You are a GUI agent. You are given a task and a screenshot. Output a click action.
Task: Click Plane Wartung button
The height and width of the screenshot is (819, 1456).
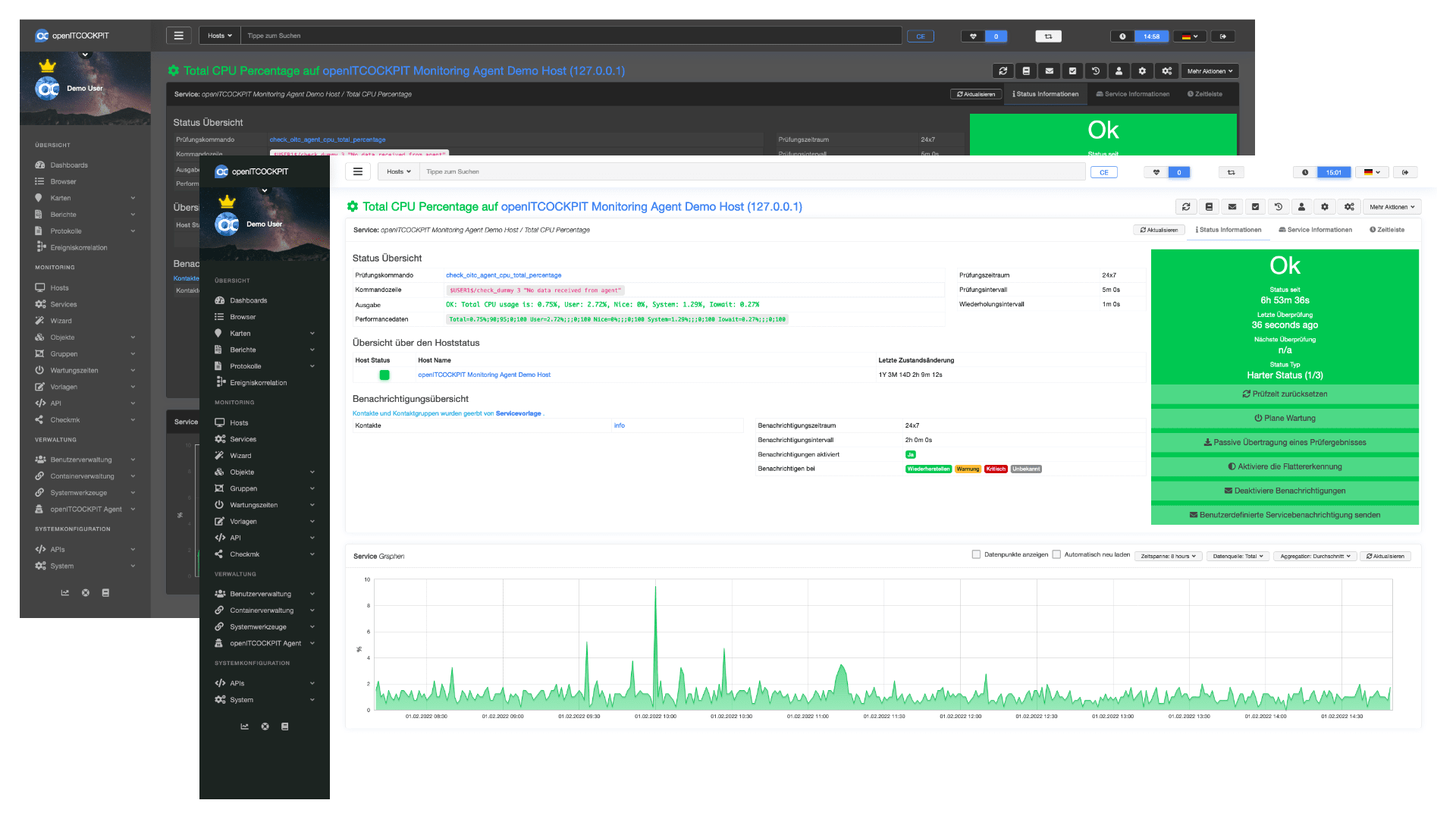point(1285,418)
